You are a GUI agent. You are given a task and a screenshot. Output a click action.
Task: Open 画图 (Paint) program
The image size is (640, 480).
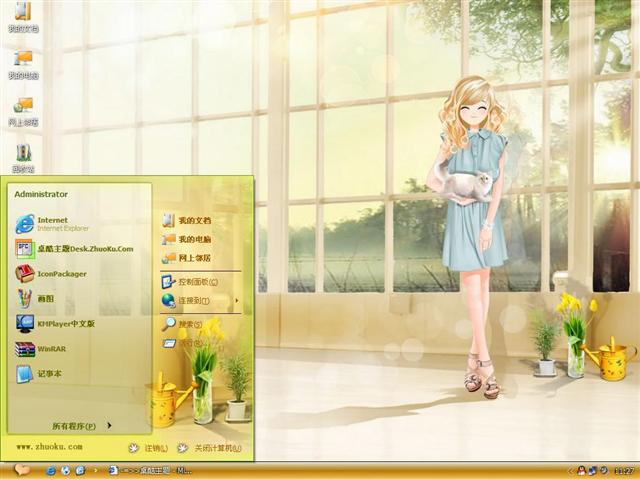tap(45, 298)
